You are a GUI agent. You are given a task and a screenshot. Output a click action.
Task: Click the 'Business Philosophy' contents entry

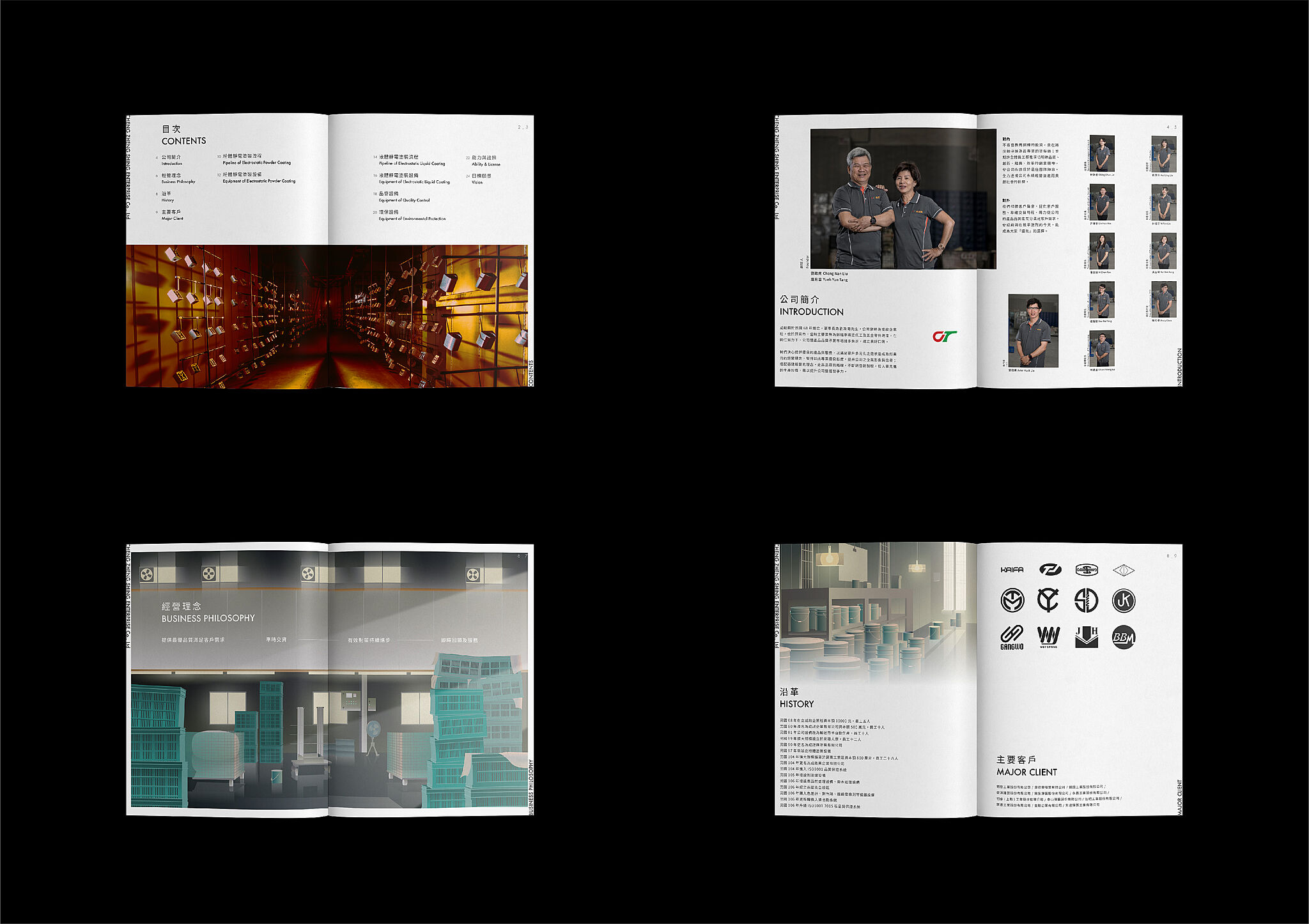178,181
